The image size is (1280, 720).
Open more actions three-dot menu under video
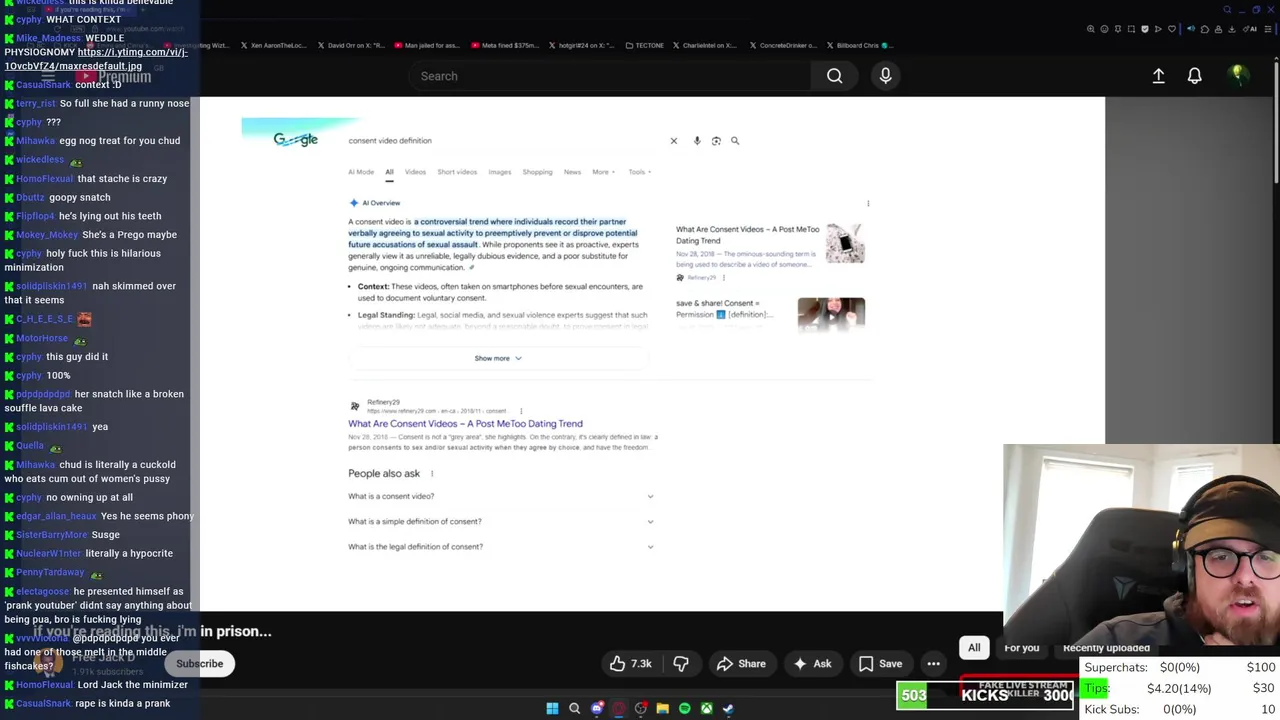click(933, 664)
